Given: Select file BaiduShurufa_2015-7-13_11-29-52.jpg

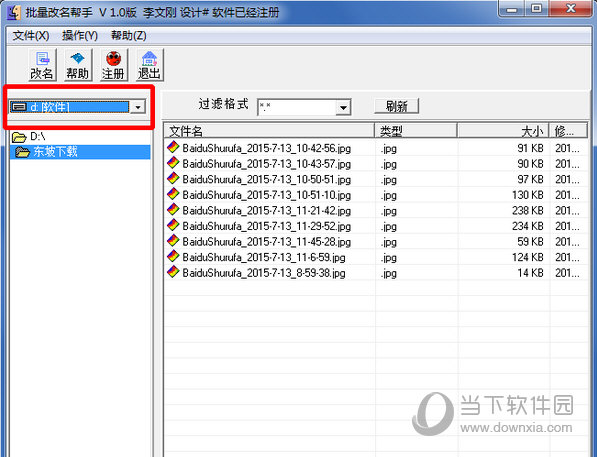Looking at the screenshot, I should [267, 226].
